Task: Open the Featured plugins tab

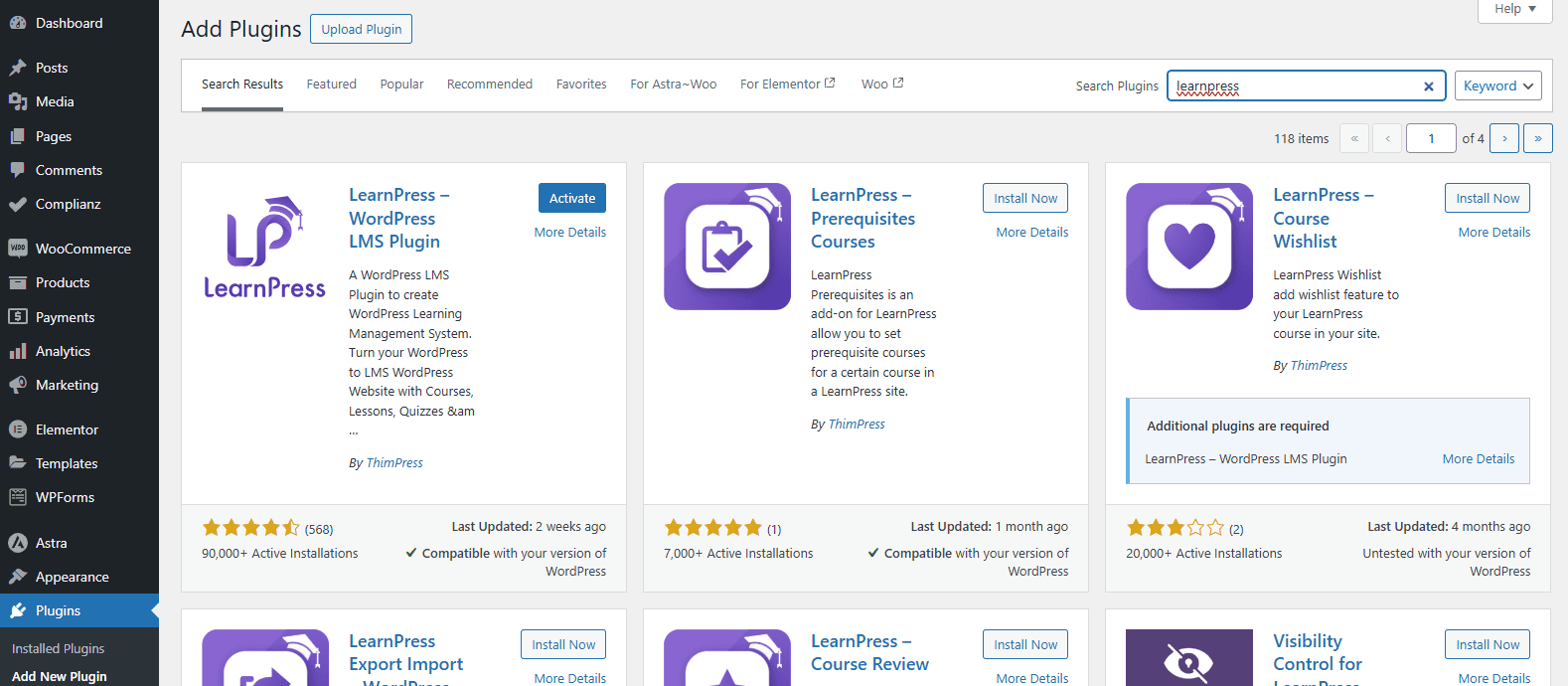Action: tap(331, 85)
